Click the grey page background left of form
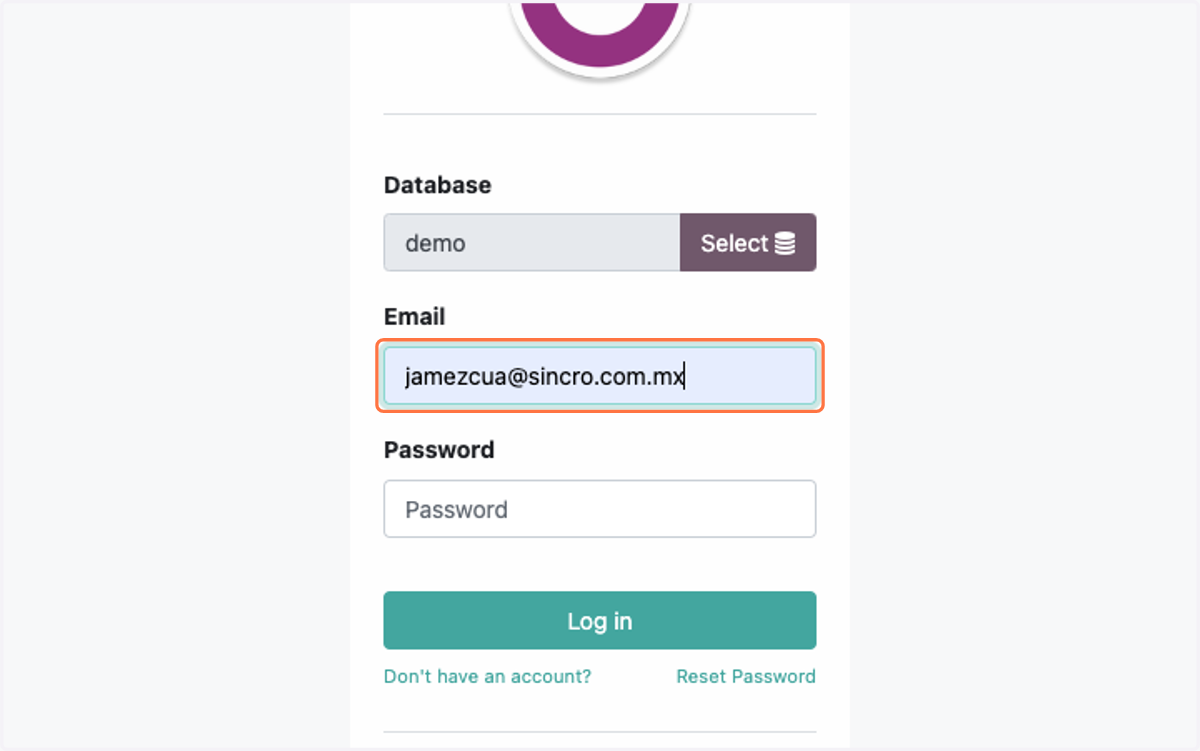Screen dimensions: 1200x751 [175, 375]
